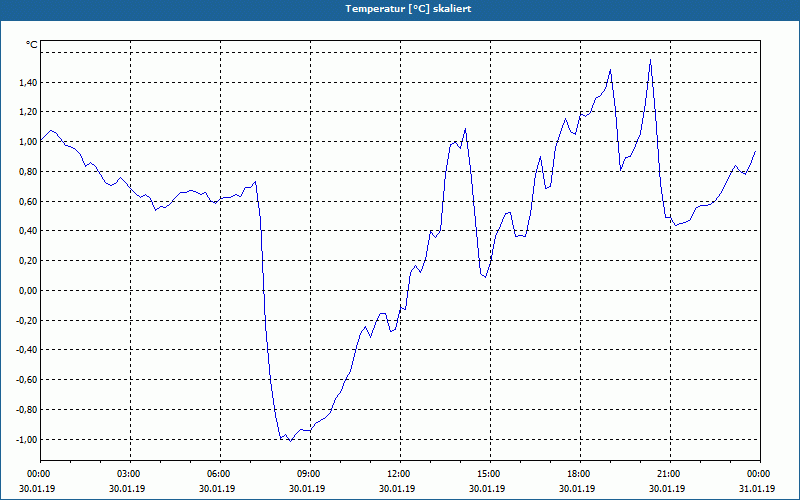Click the curve peak near 19:00
Screen dimensions: 800x500
[610, 70]
